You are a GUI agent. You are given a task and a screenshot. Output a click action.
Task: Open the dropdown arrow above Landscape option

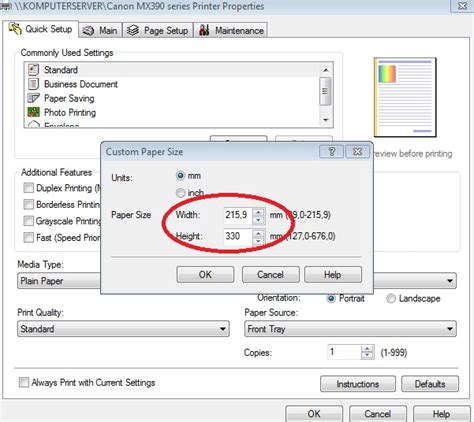tap(450, 281)
